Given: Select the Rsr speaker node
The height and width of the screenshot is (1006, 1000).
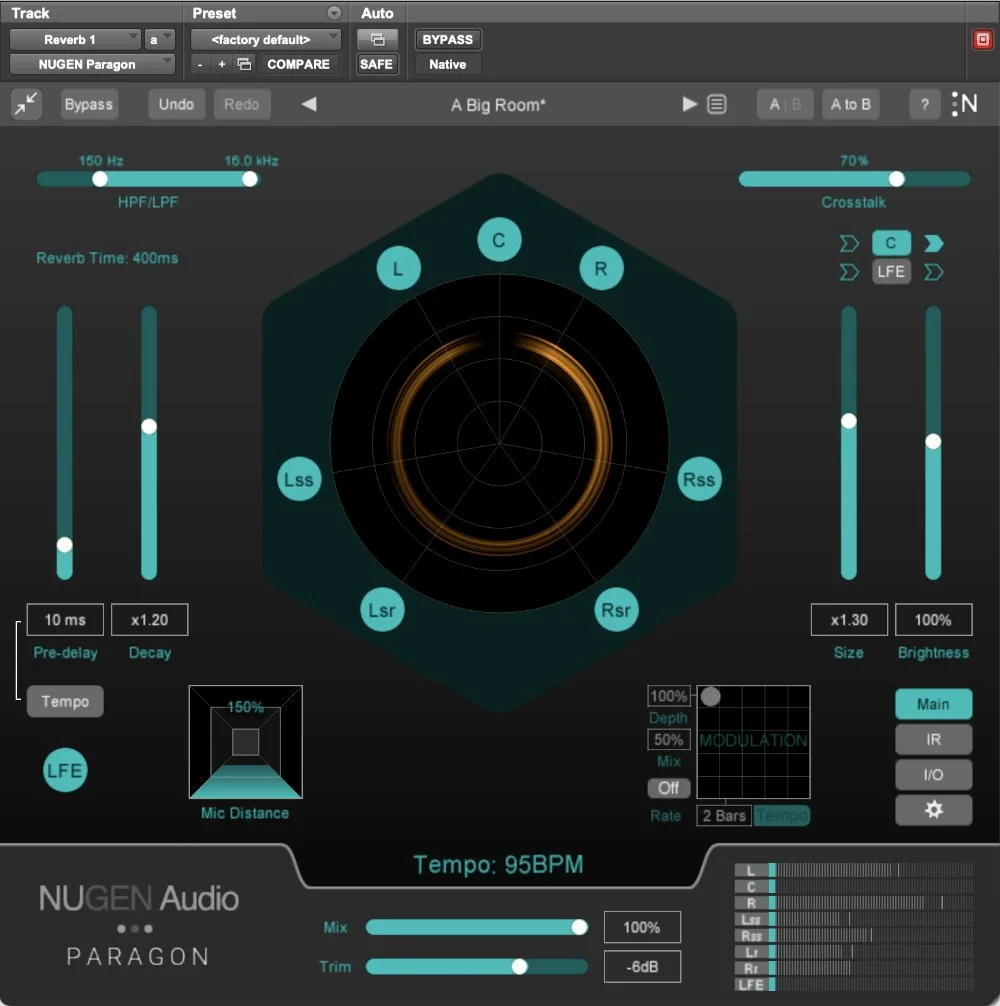Looking at the screenshot, I should pos(616,610).
